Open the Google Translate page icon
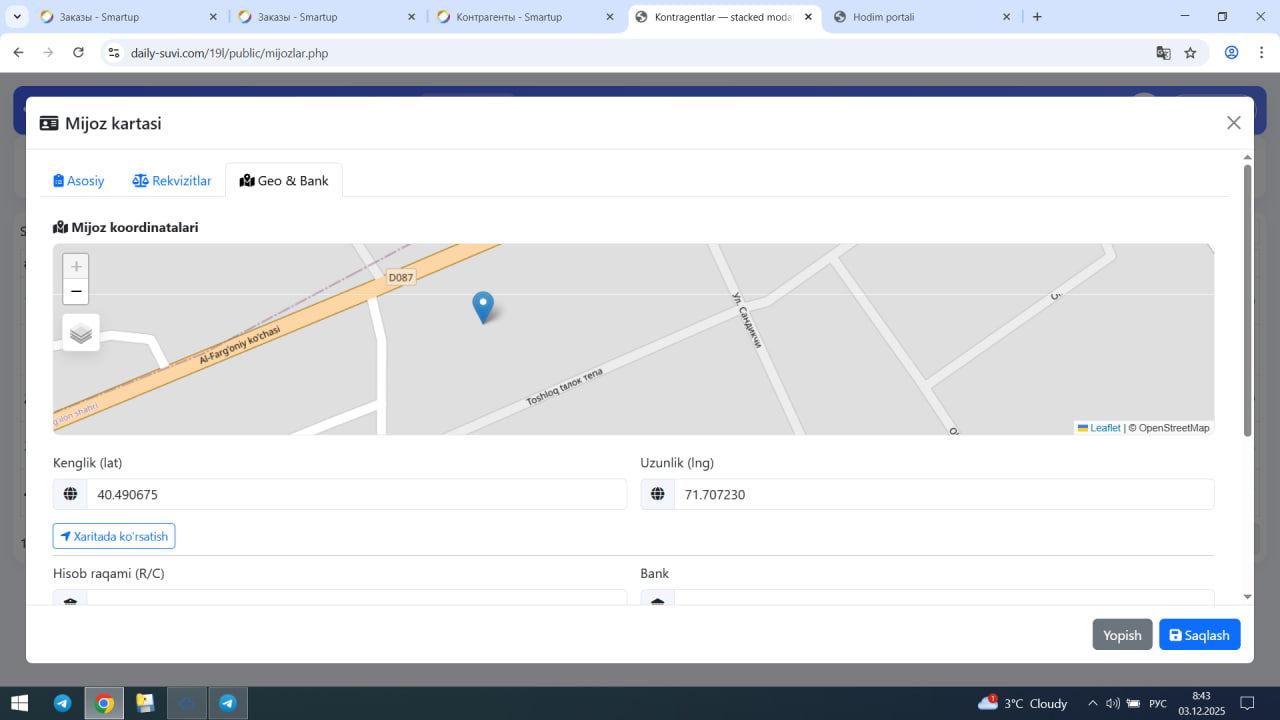 coord(1163,53)
